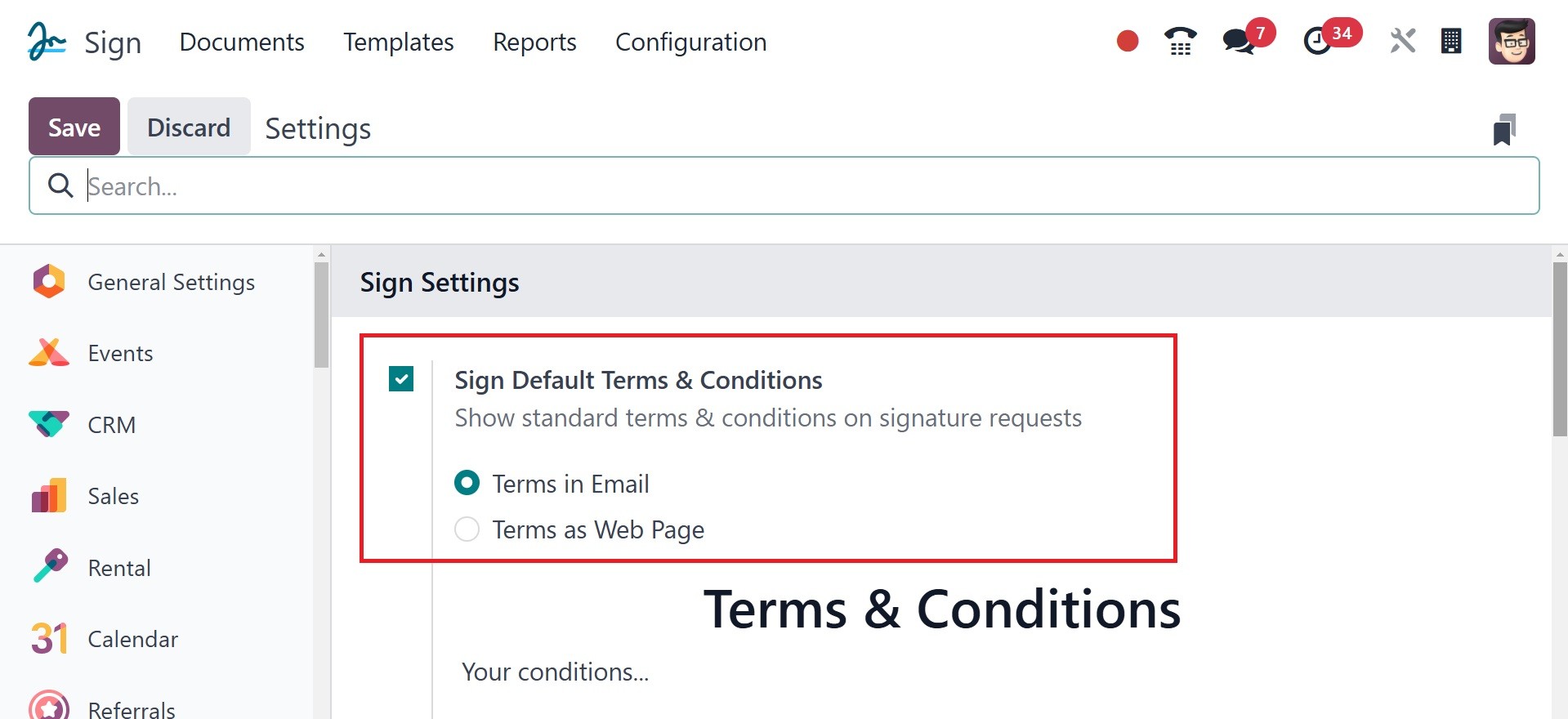
Task: Click the bookmark icon beside Settings
Action: point(1504,129)
